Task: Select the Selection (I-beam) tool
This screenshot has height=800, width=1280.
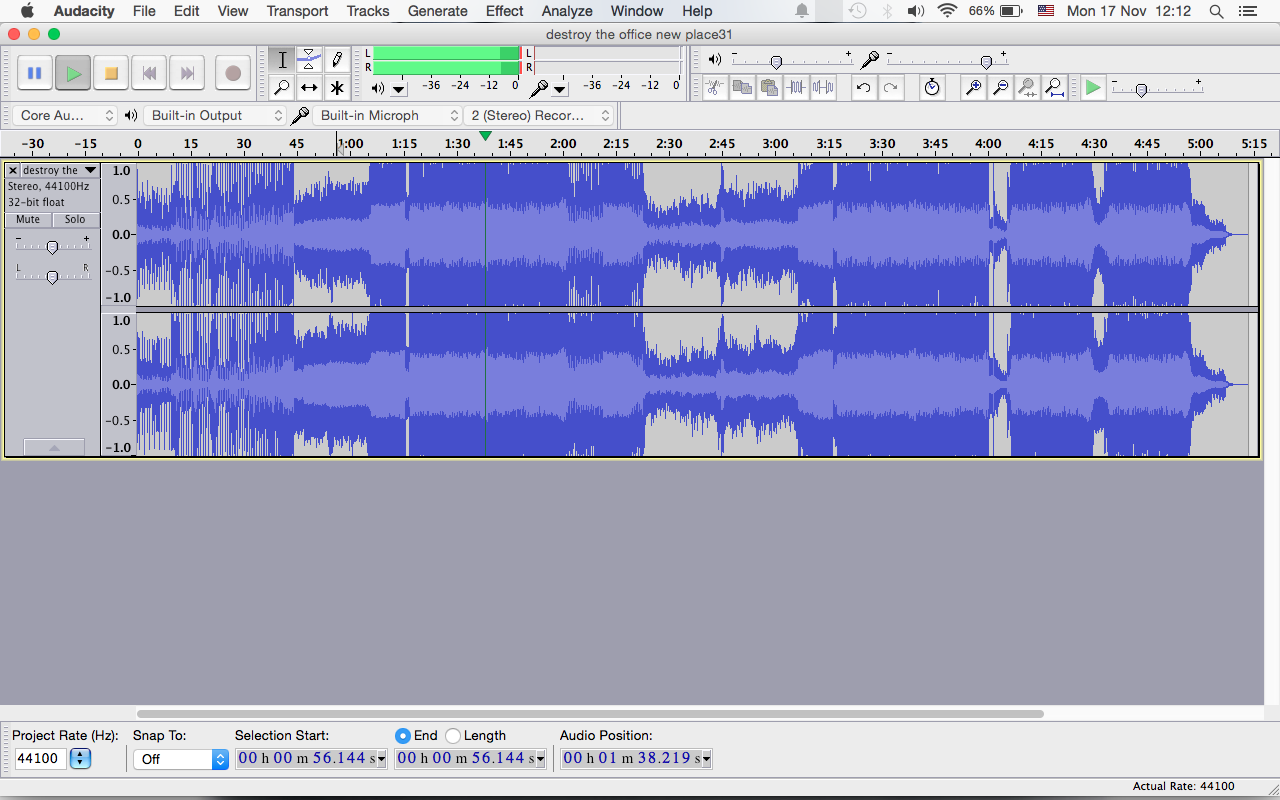Action: tap(282, 60)
